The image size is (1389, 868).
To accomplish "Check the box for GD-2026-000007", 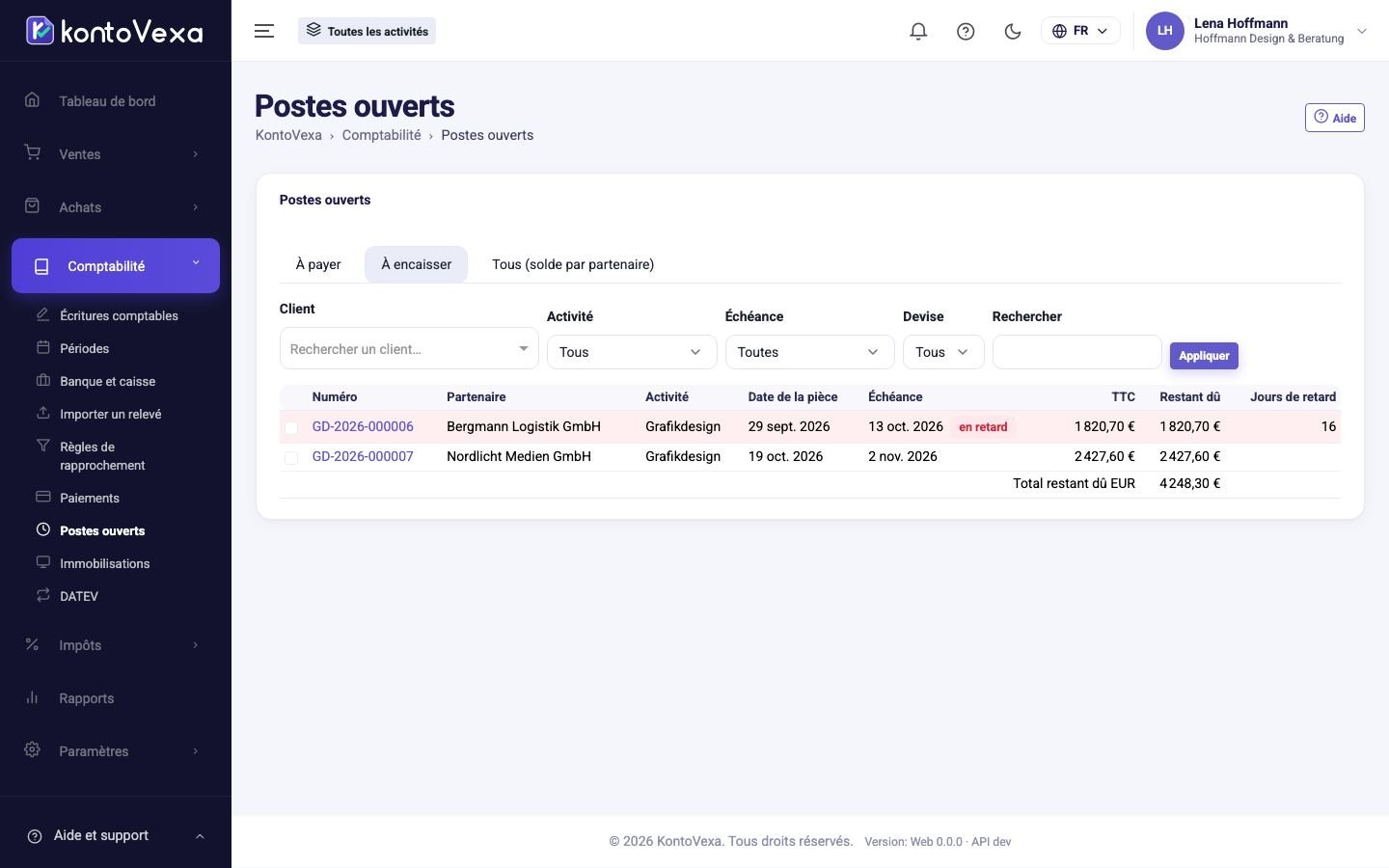I will pyautogui.click(x=291, y=457).
